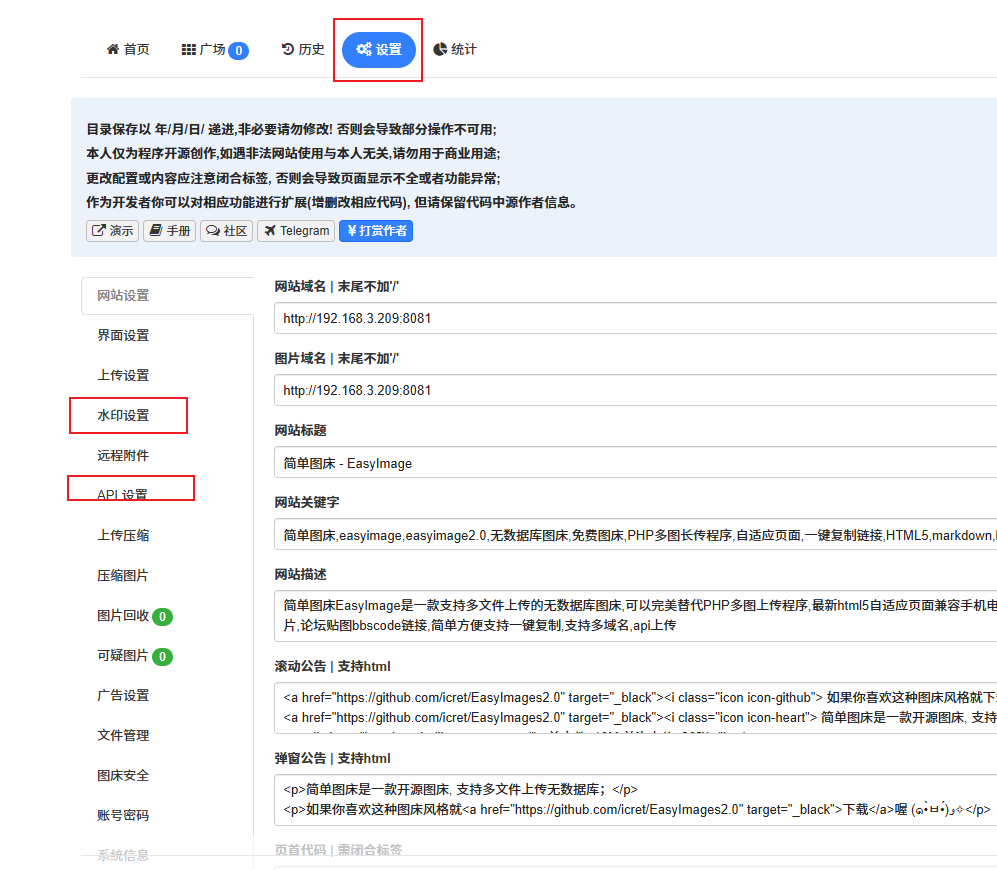Click the grid icon beside 广场
997x870 pixels.
point(189,50)
